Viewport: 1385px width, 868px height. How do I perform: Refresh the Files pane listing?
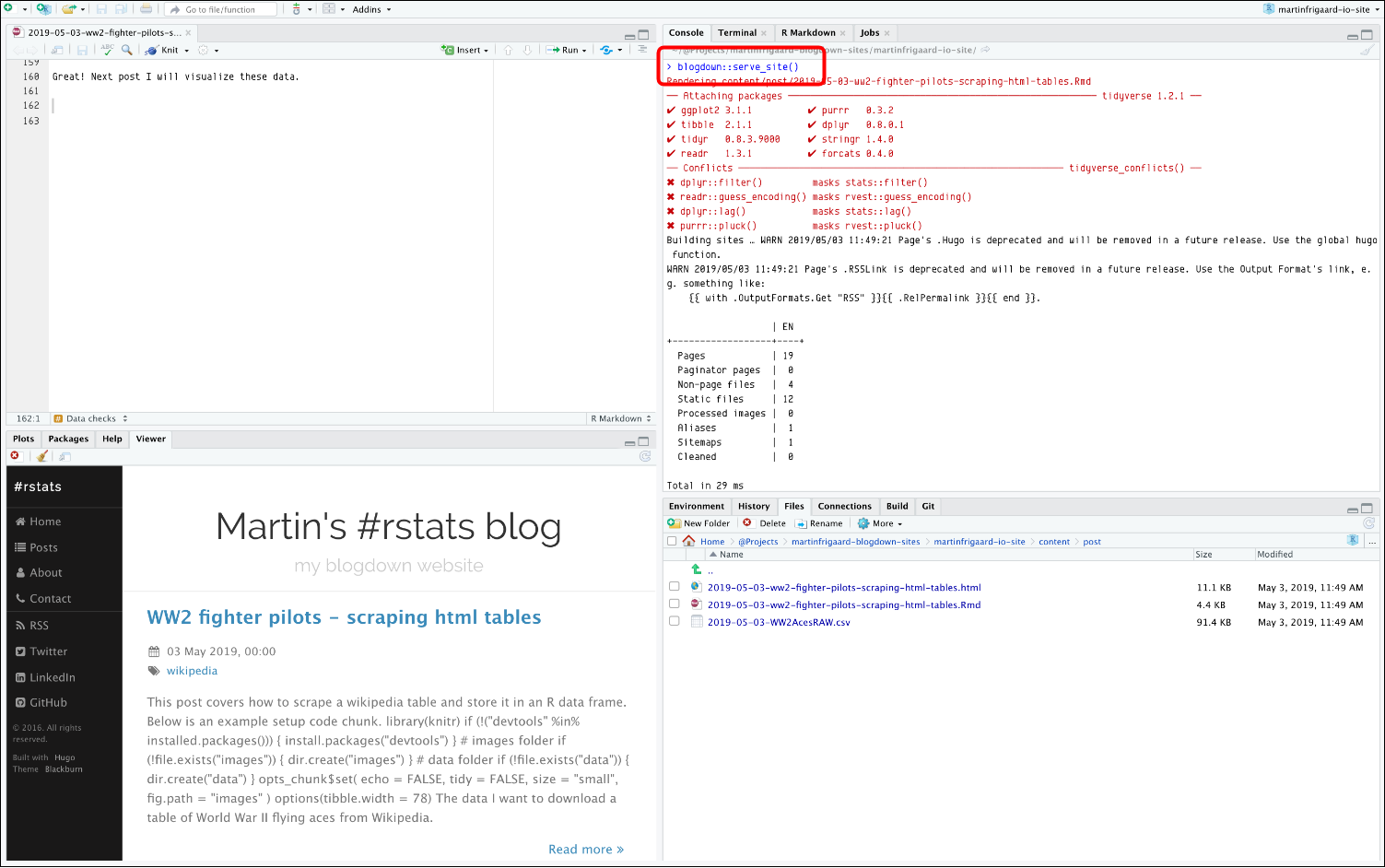1369,522
